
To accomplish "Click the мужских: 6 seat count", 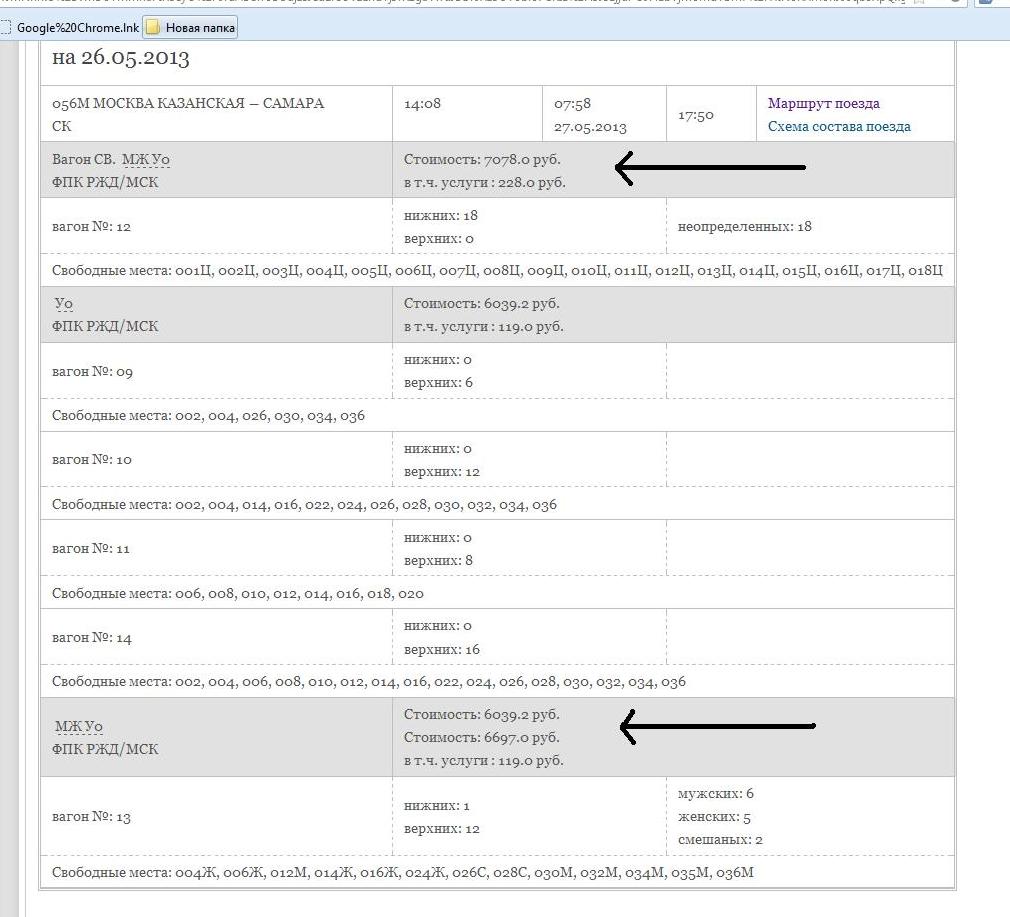I will (x=715, y=794).
